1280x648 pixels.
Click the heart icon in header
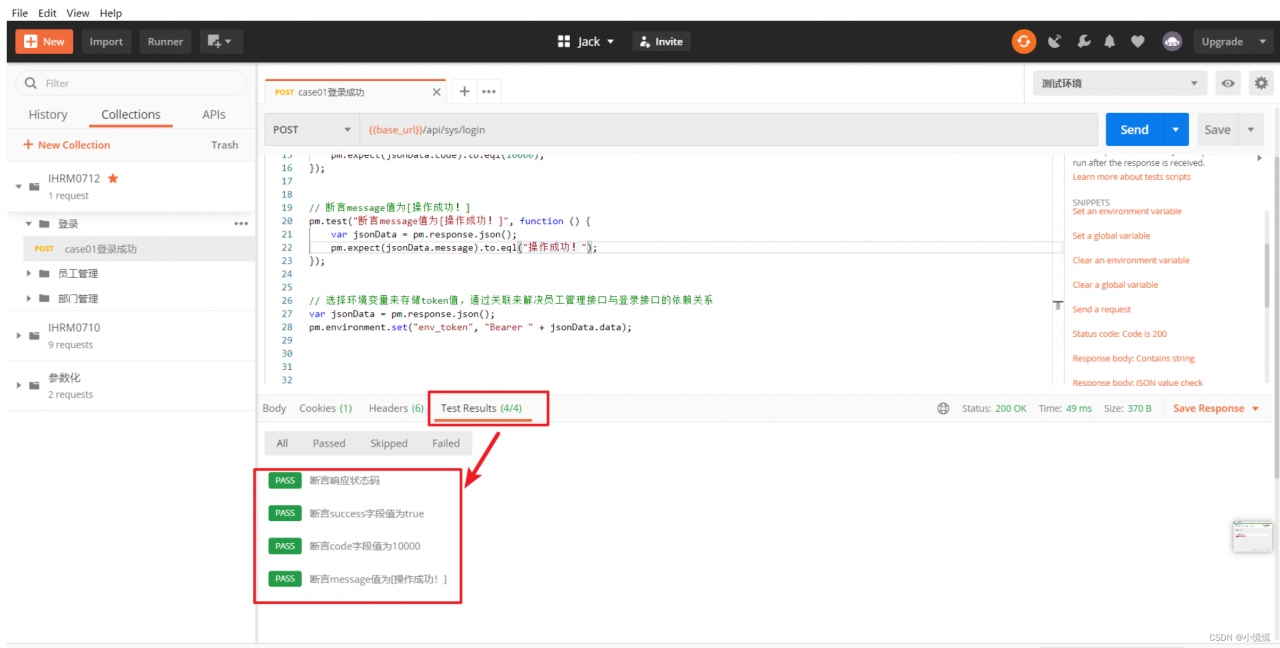click(x=1138, y=41)
